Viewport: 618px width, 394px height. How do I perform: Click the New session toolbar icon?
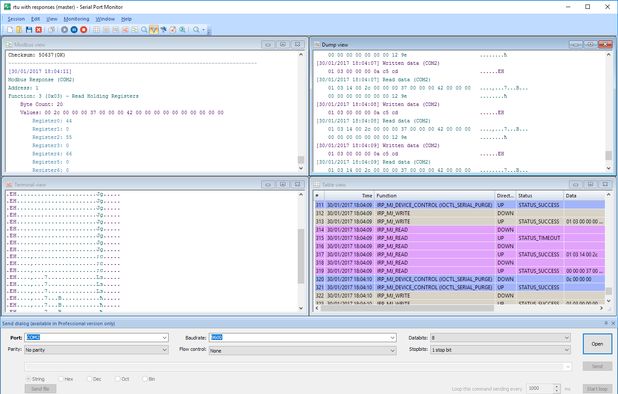[10, 30]
